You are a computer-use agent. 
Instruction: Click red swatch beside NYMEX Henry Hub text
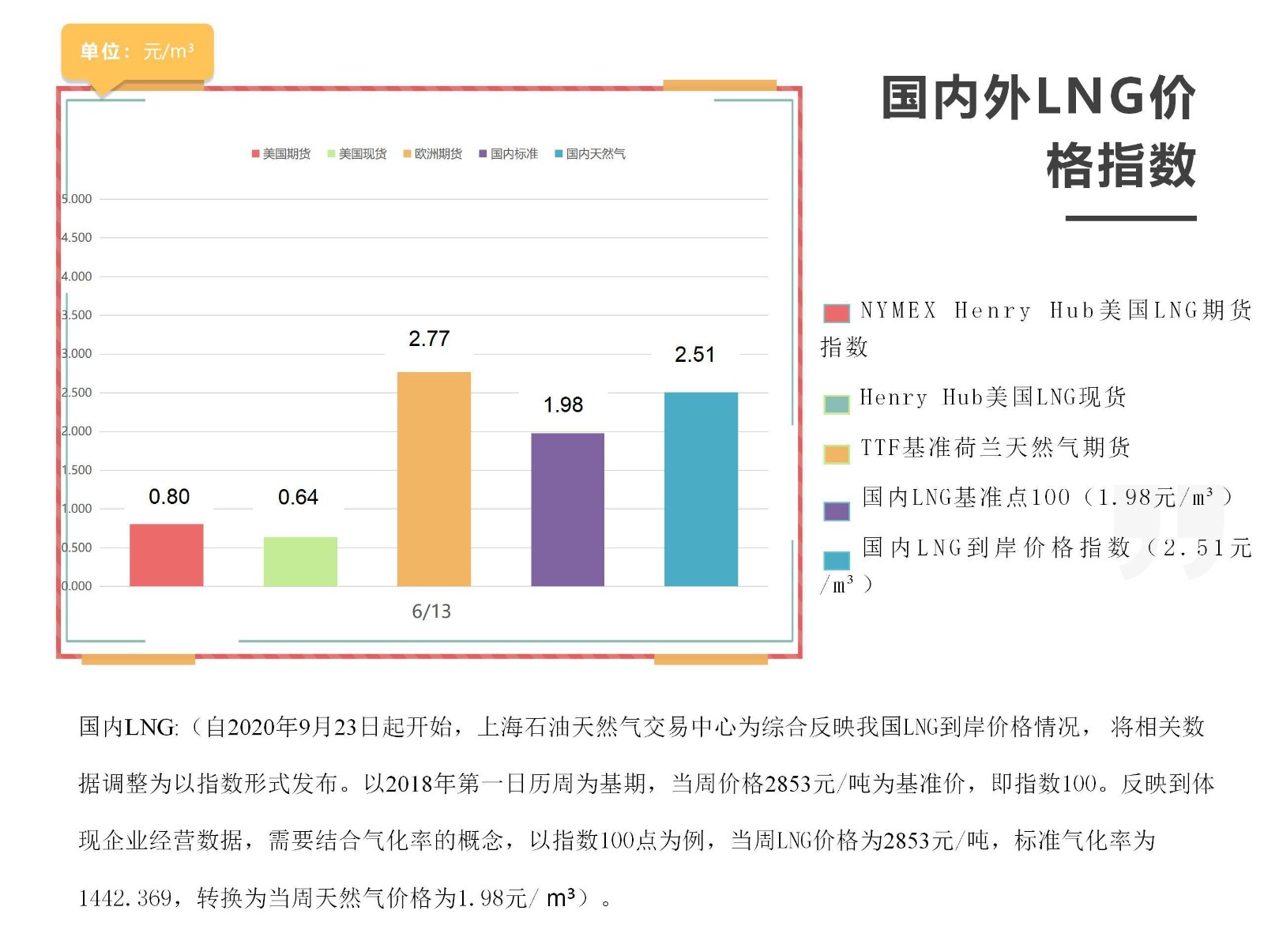coord(837,313)
